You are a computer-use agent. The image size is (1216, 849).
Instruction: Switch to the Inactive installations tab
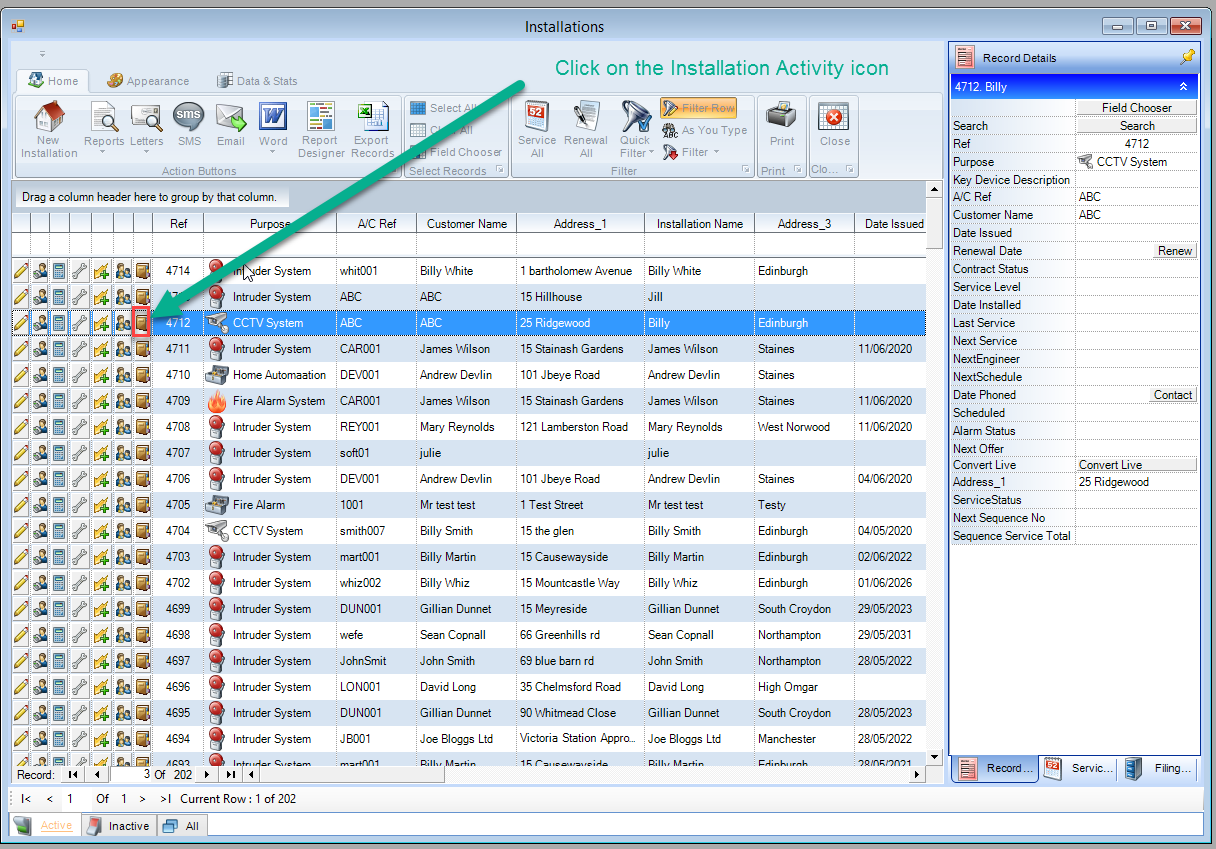(119, 826)
